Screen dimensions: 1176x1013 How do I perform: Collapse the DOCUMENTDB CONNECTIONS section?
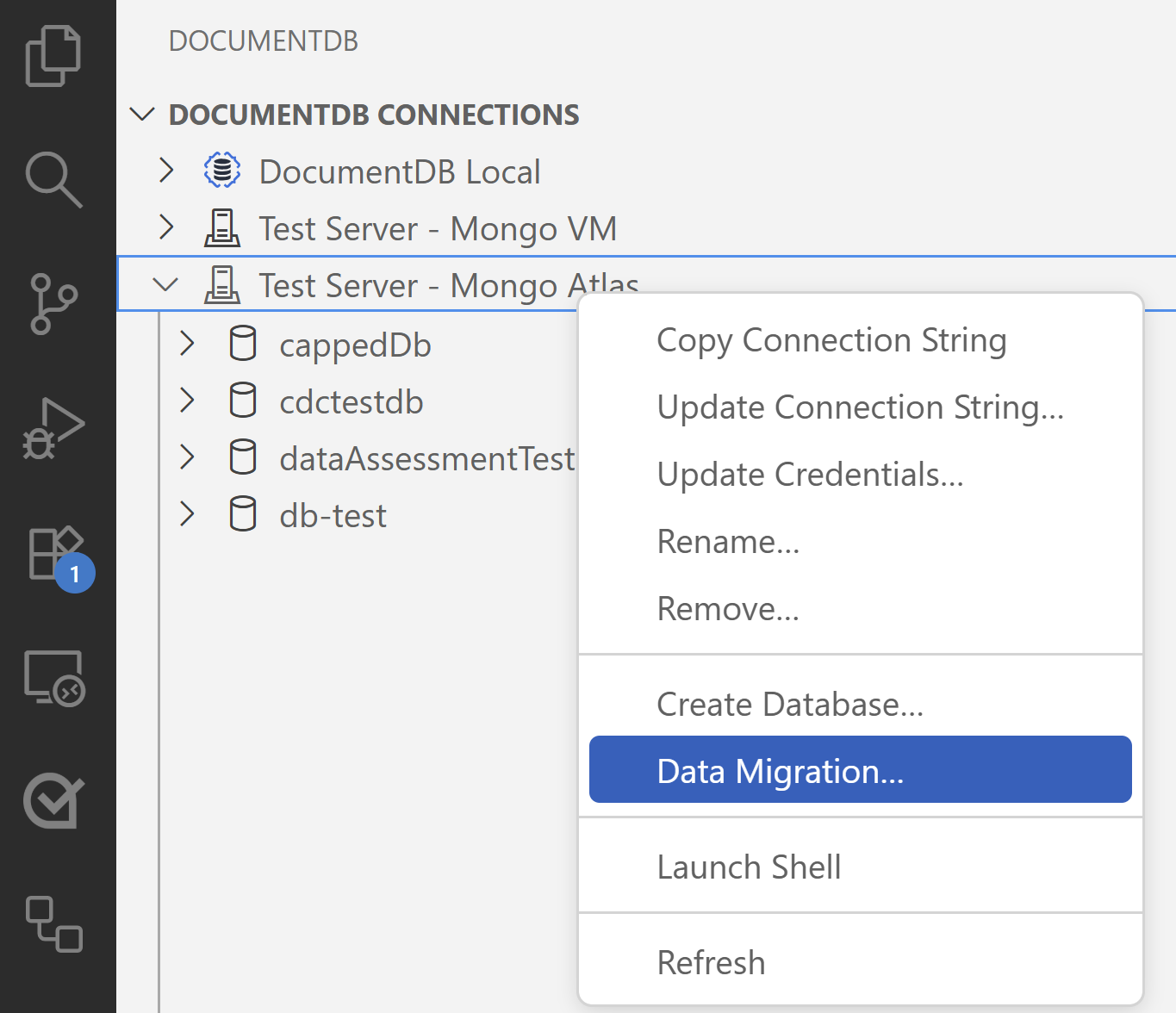click(x=142, y=113)
